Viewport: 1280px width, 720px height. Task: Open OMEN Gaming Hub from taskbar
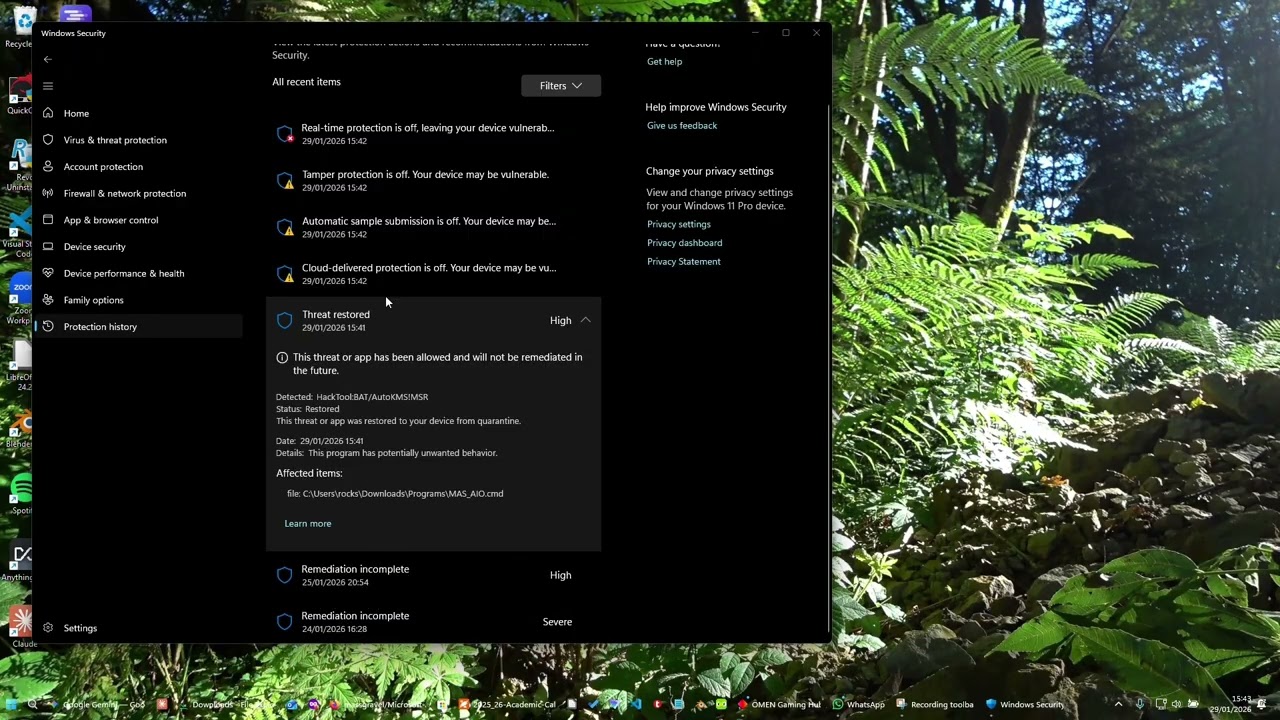coord(778,705)
